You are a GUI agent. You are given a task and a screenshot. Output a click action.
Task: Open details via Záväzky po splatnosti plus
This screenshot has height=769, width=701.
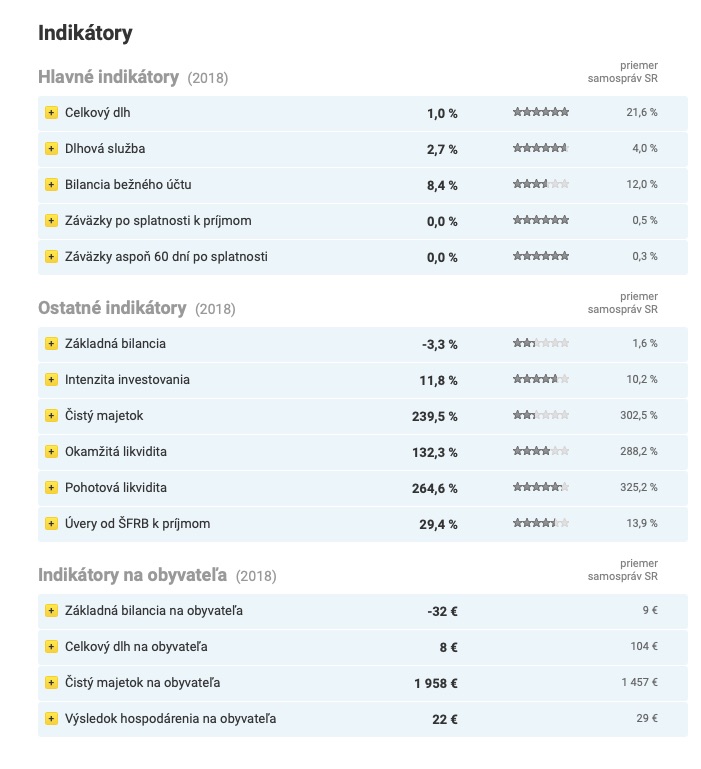click(x=51, y=221)
